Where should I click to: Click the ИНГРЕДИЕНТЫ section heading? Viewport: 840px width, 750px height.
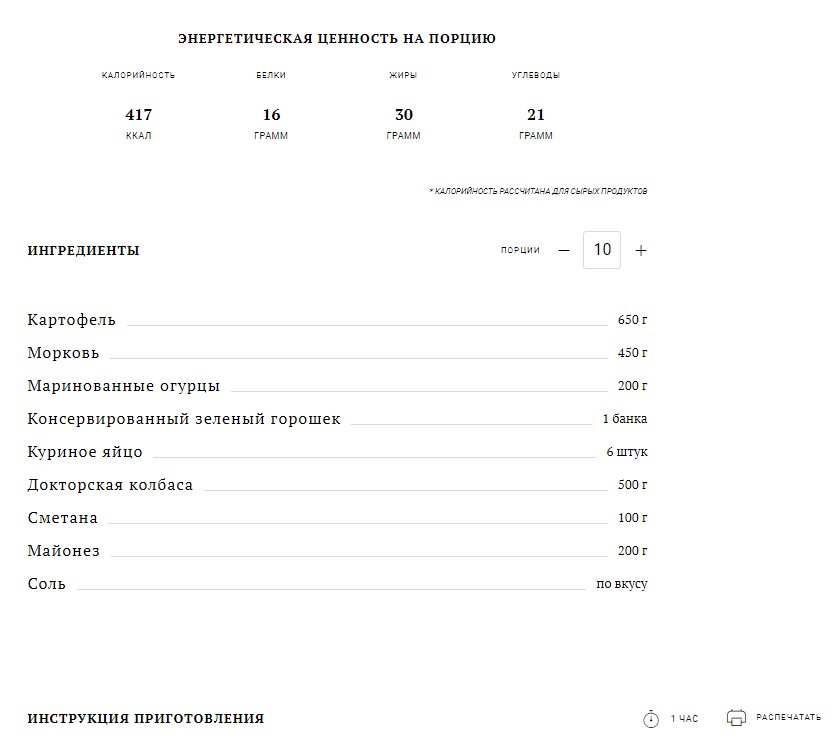tap(84, 250)
